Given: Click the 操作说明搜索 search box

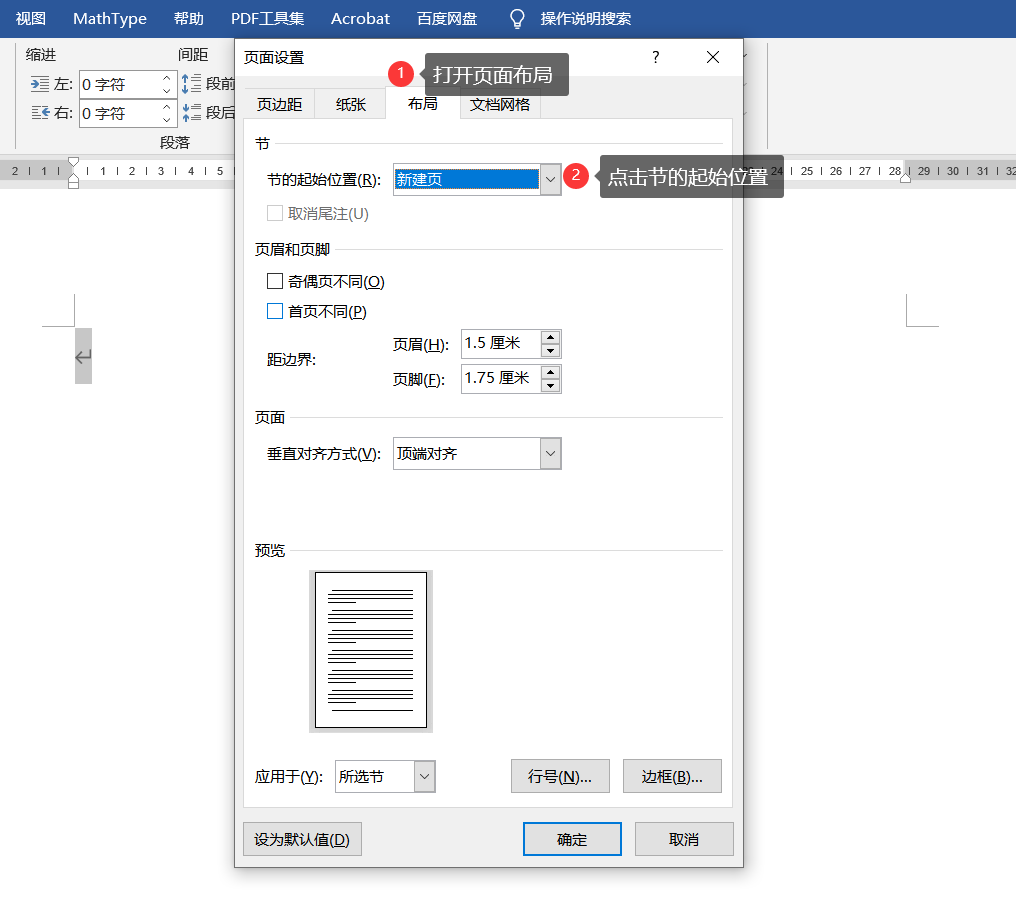Looking at the screenshot, I should pos(586,18).
